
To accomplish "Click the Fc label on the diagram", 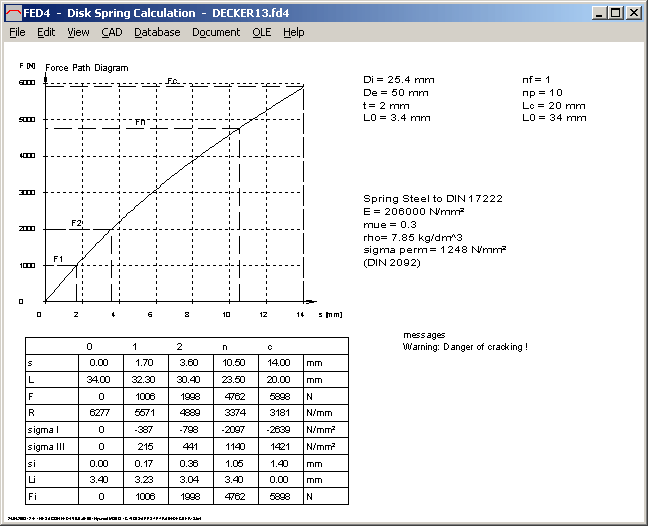I will click(173, 81).
